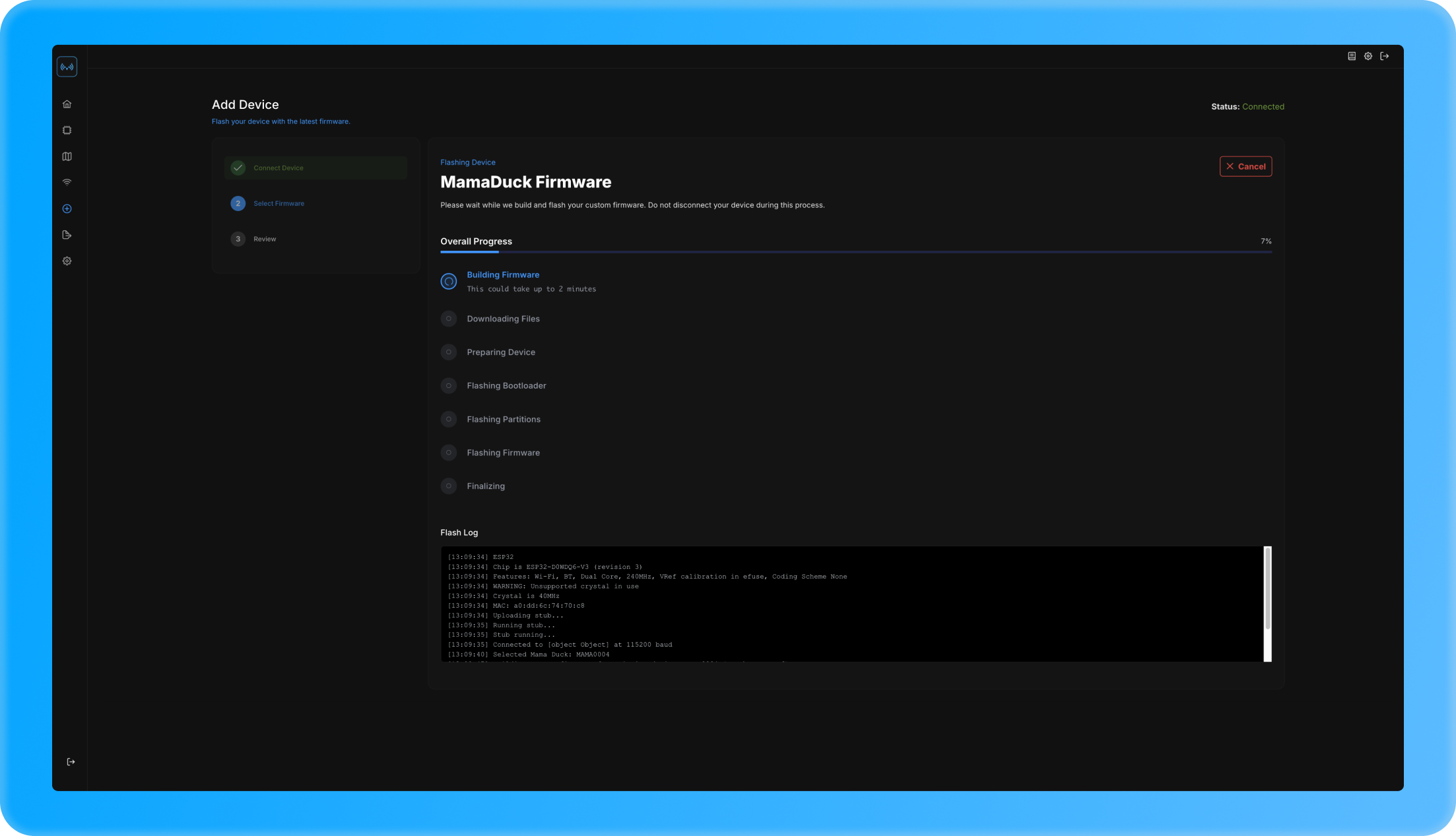Select the Connect Device step

coord(279,168)
